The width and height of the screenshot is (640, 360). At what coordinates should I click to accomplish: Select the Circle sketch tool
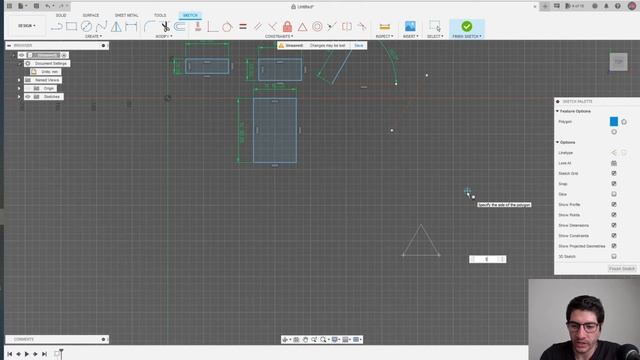(86, 27)
